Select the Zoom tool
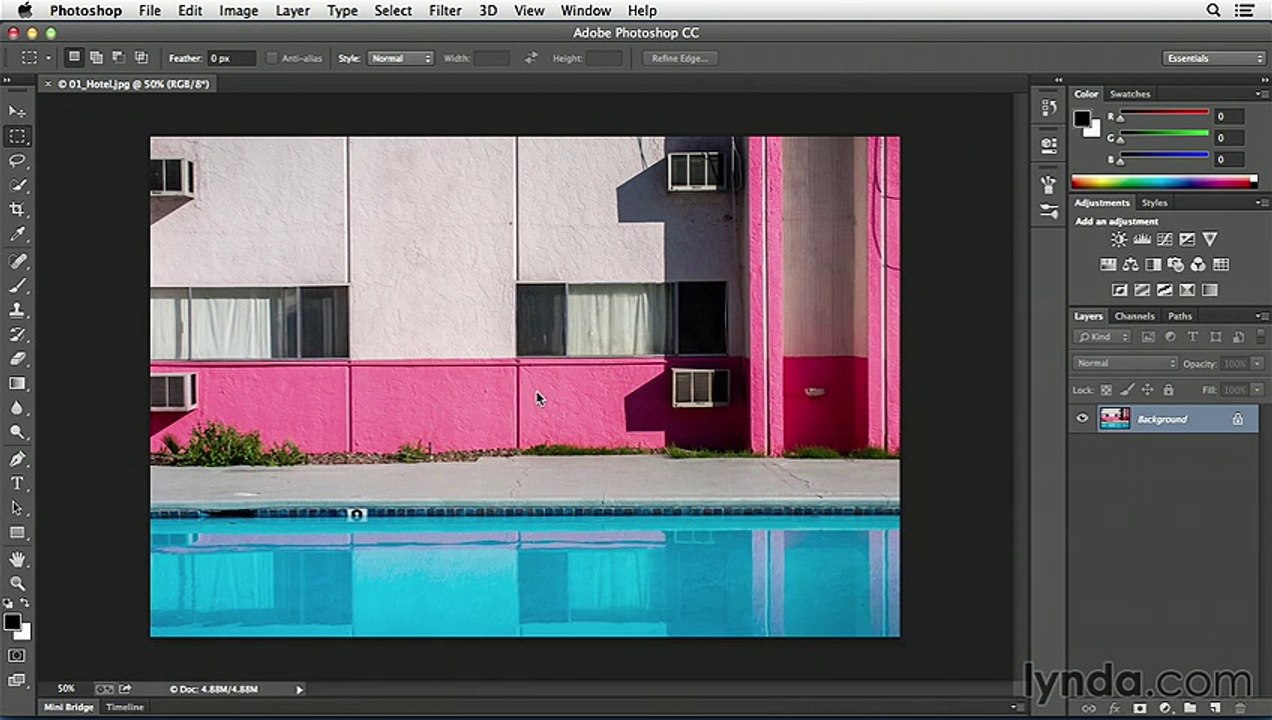The height and width of the screenshot is (720, 1272). (17, 583)
